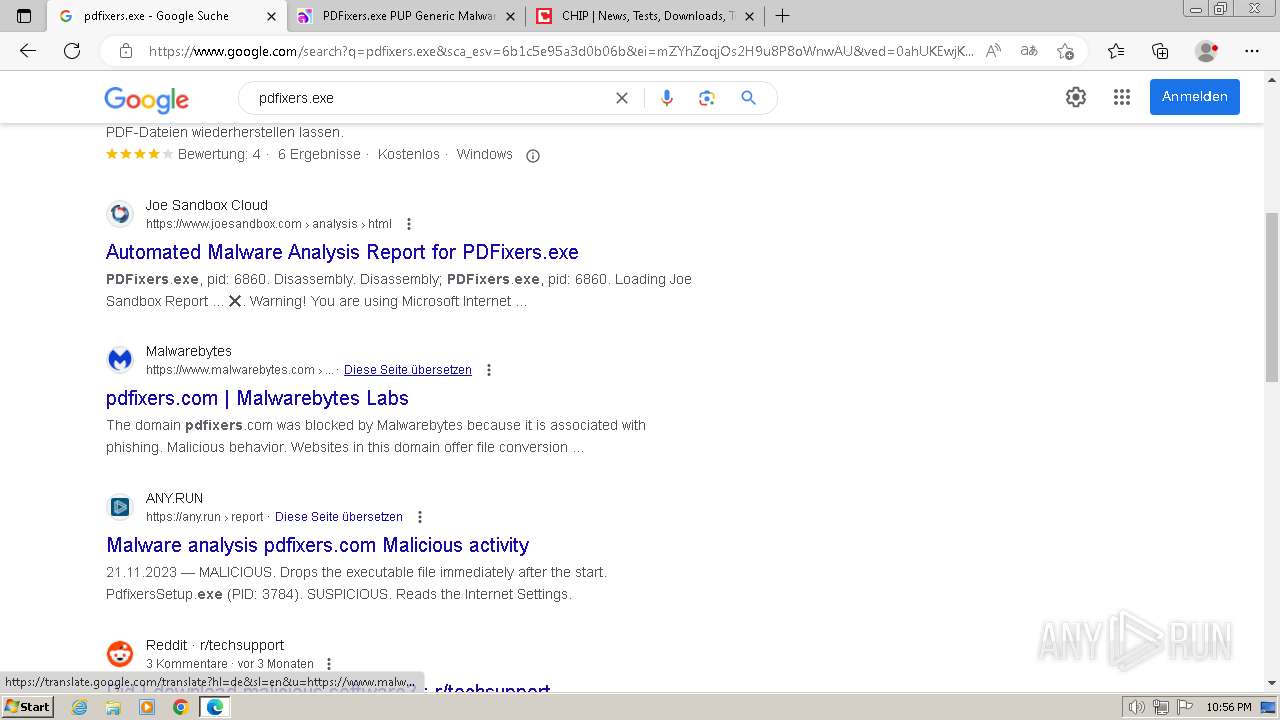Open Automated Malware Analysis Report for PDFixers.exe
1280x720 pixels.
342,252
